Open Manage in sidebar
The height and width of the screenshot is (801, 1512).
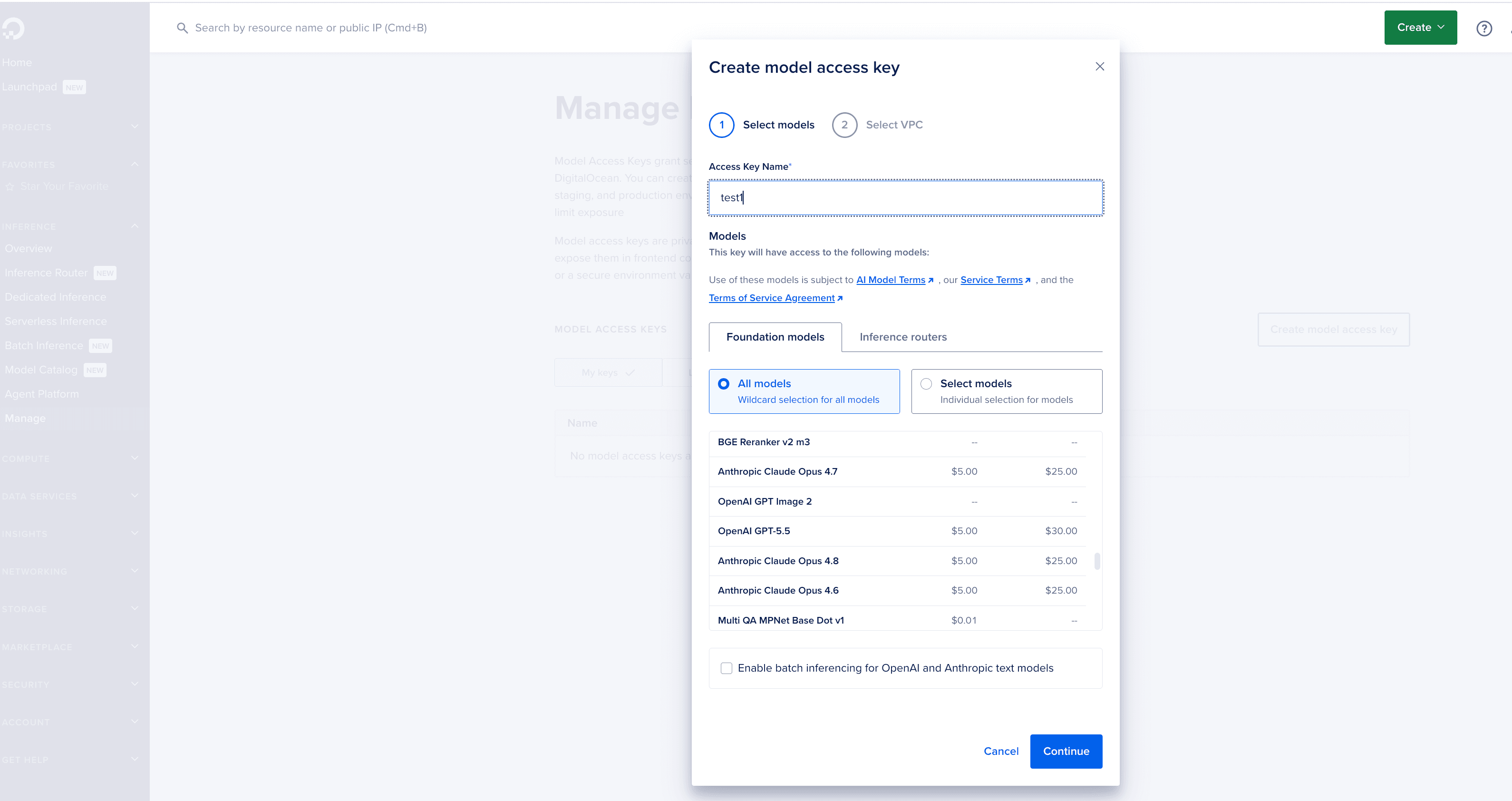click(25, 418)
